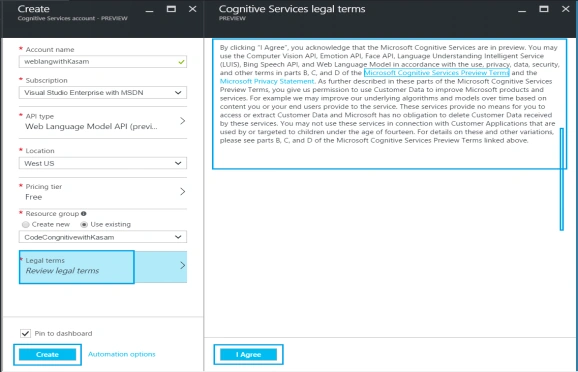The height and width of the screenshot is (372, 578).
Task: Expand the Pricing tier chevron
Action: click(x=182, y=191)
